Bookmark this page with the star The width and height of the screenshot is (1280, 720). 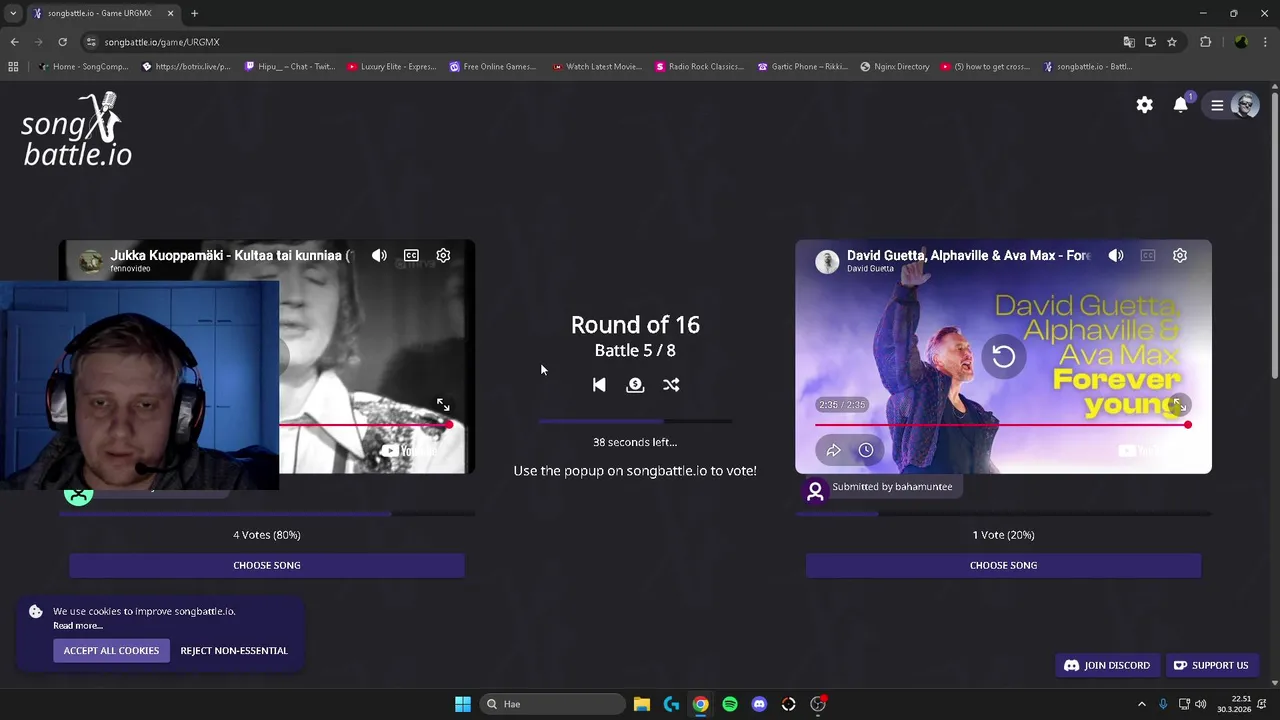tap(1172, 42)
